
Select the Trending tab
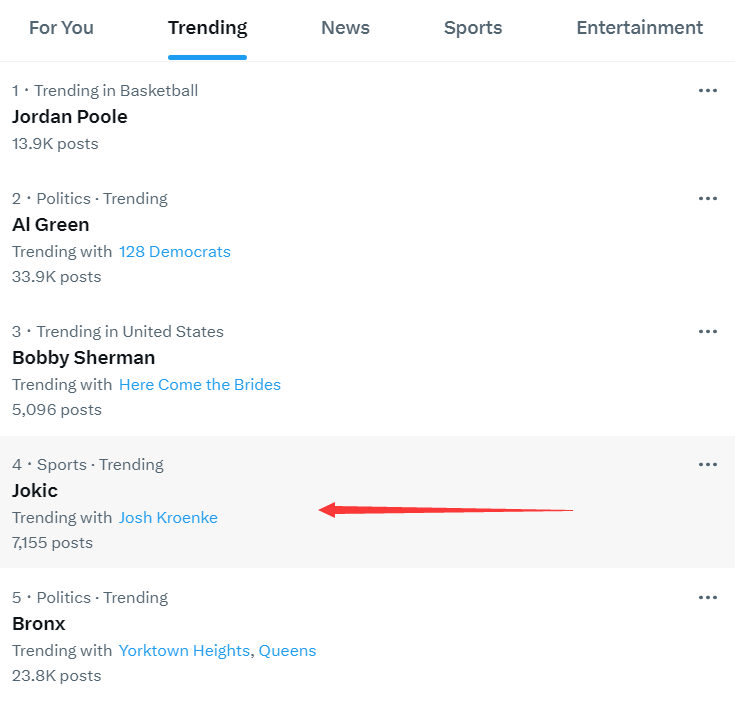207,28
